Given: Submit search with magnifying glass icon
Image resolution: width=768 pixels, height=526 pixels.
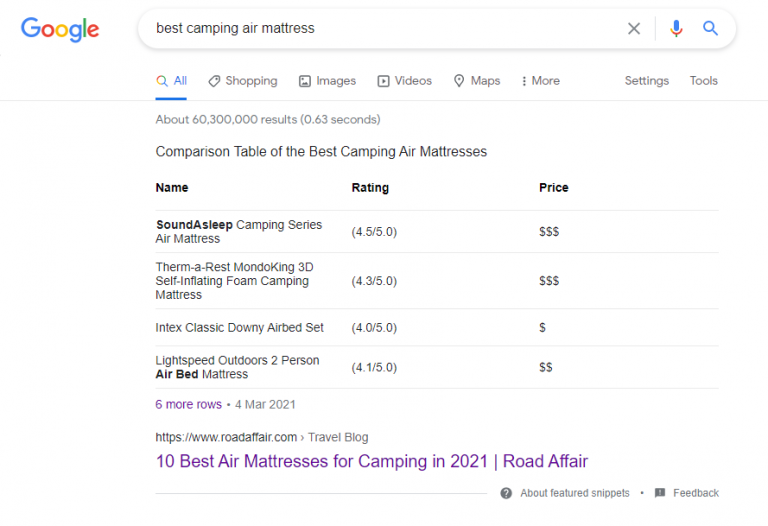Looking at the screenshot, I should [x=710, y=28].
